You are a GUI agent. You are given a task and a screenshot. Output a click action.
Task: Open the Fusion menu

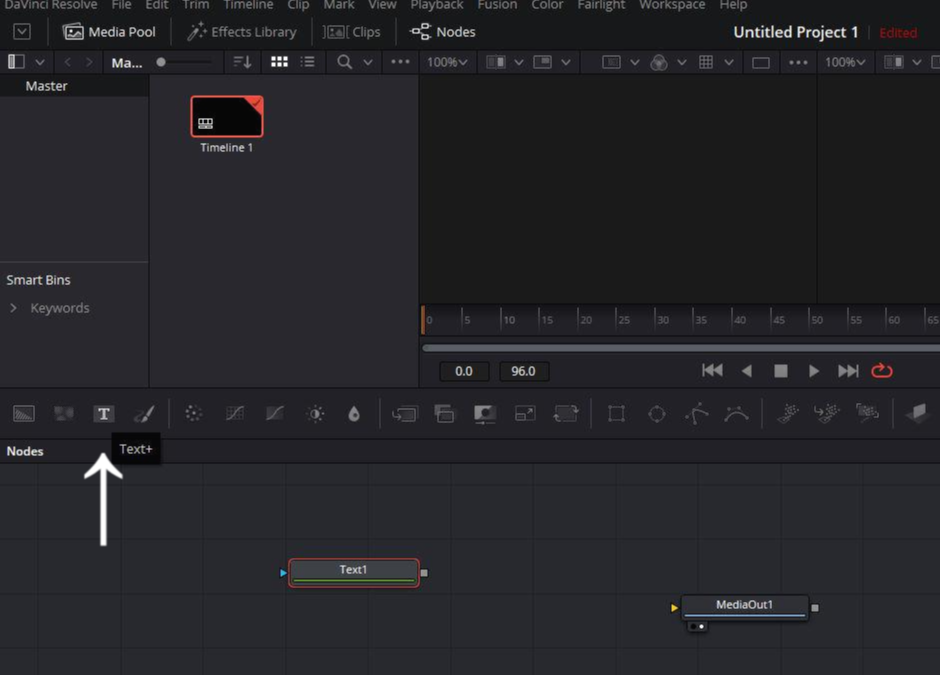coord(497,5)
